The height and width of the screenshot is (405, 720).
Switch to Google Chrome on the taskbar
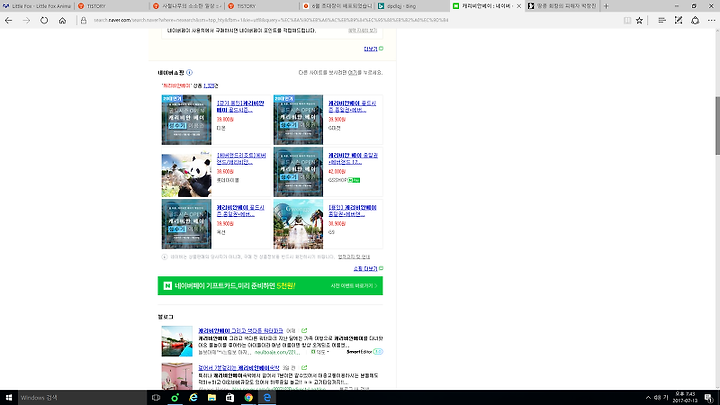pyautogui.click(x=248, y=398)
